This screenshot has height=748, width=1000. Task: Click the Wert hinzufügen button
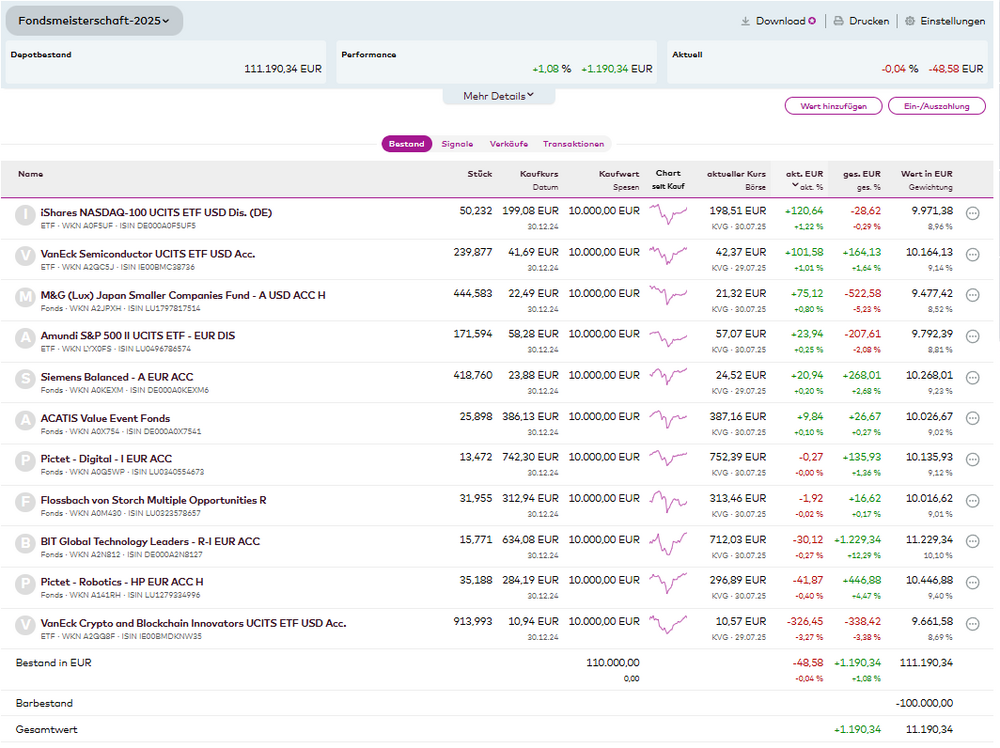coord(833,106)
